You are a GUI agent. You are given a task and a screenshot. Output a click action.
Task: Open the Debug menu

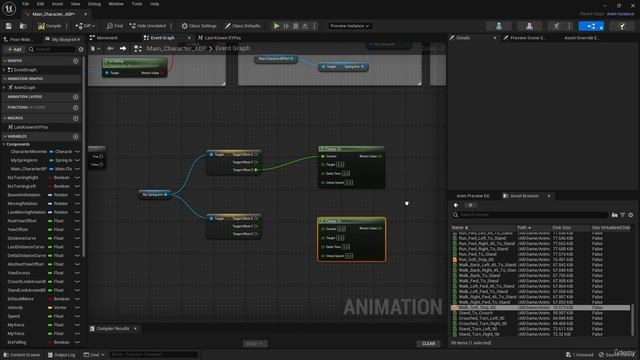[94, 4]
